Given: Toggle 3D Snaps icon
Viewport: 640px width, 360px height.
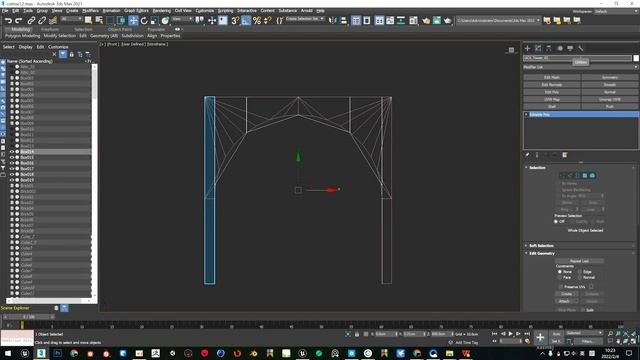Looking at the screenshot, I should [235, 20].
